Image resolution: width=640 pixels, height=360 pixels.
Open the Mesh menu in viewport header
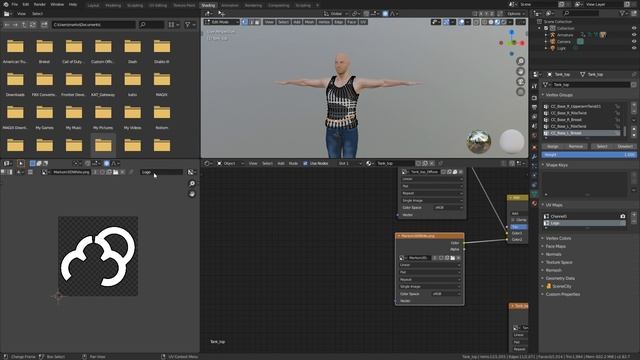309,22
